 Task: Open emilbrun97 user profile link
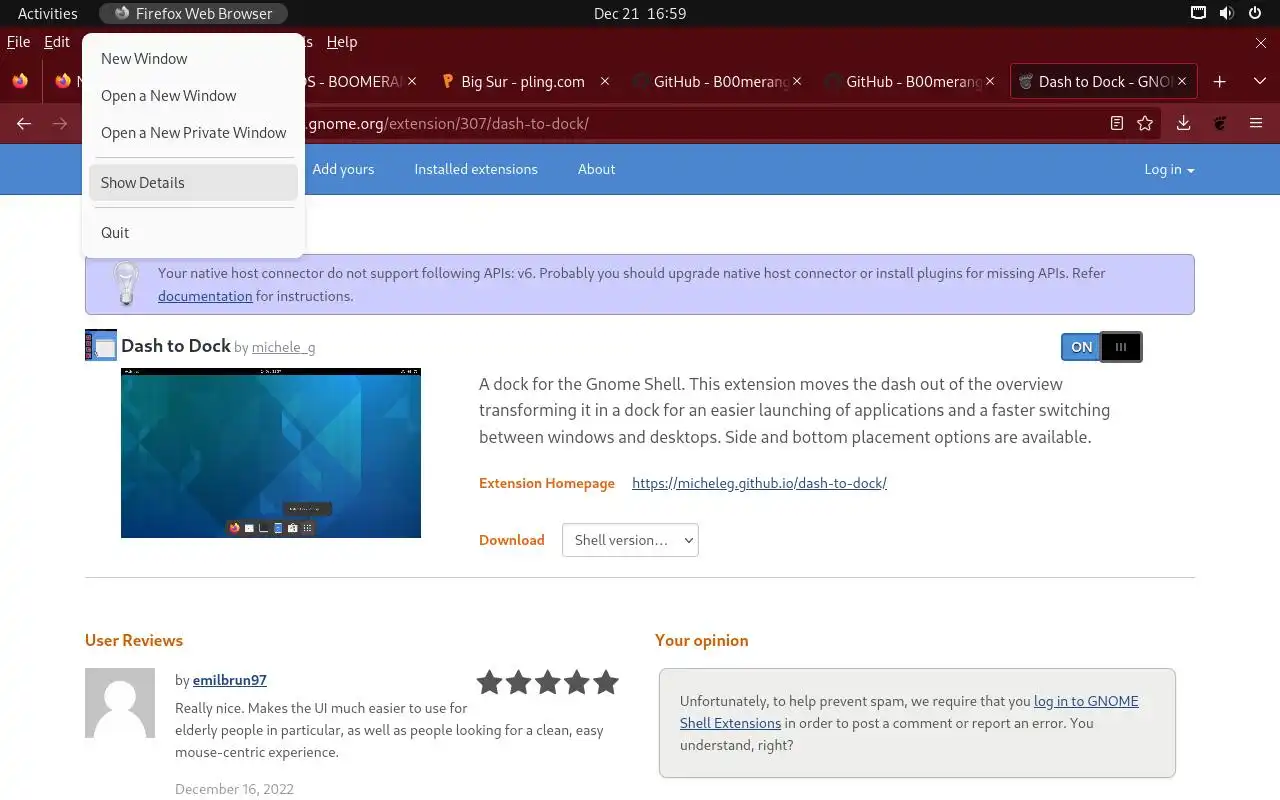230,680
